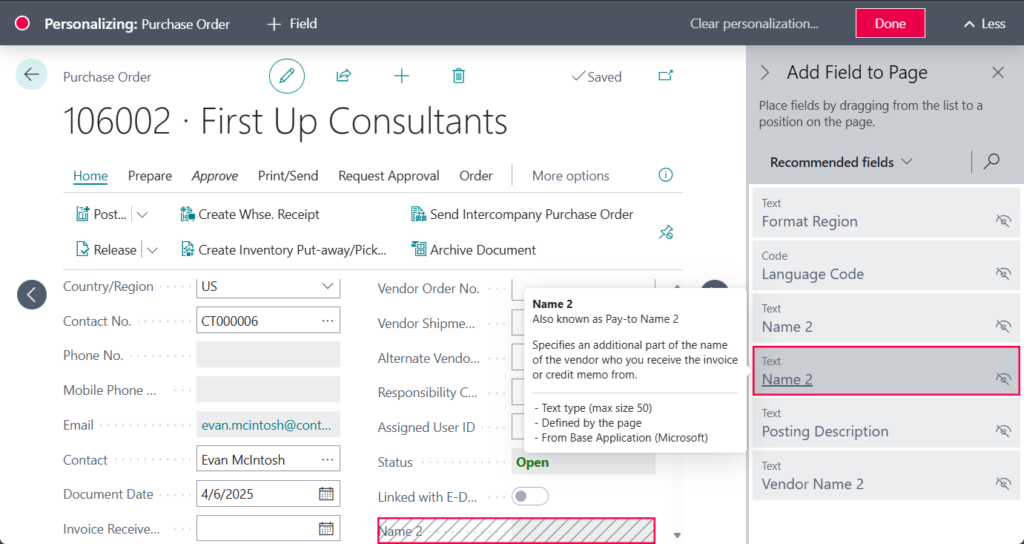Click the search magnifier in field panel

[991, 161]
